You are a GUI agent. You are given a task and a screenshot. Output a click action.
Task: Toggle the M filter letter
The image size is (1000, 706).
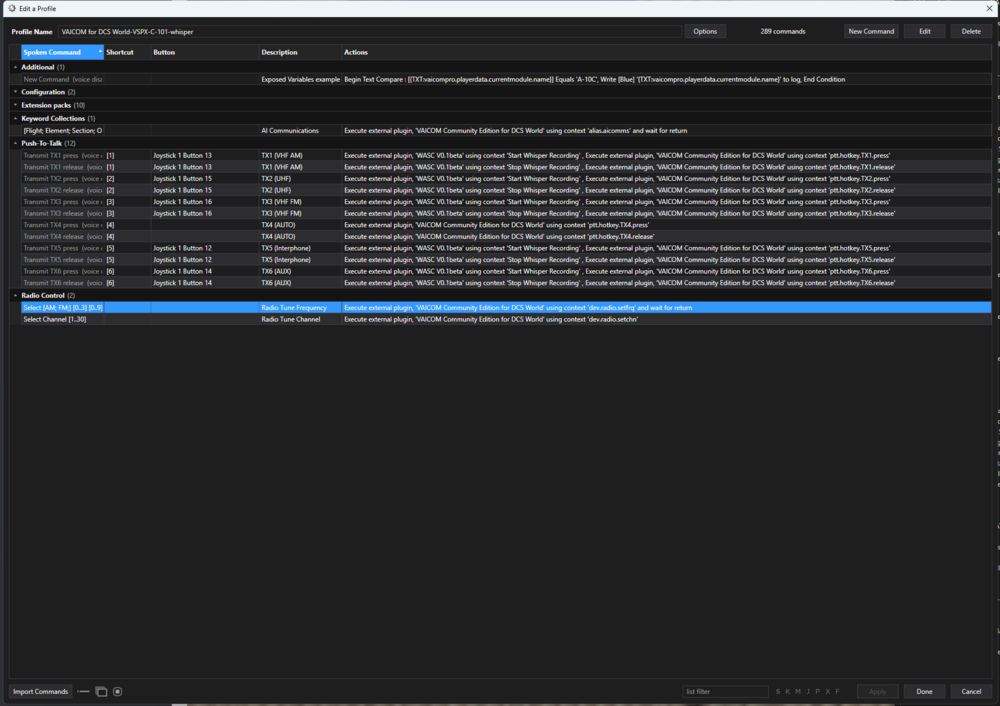click(x=798, y=691)
